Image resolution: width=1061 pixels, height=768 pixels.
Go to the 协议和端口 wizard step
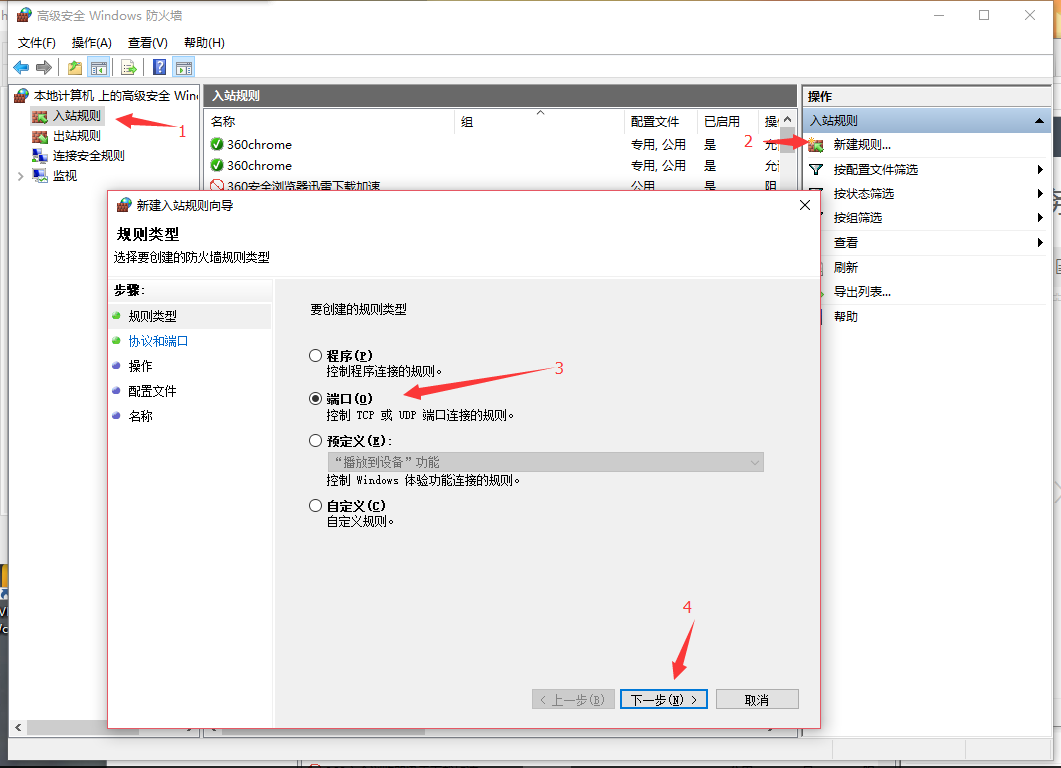[158, 341]
